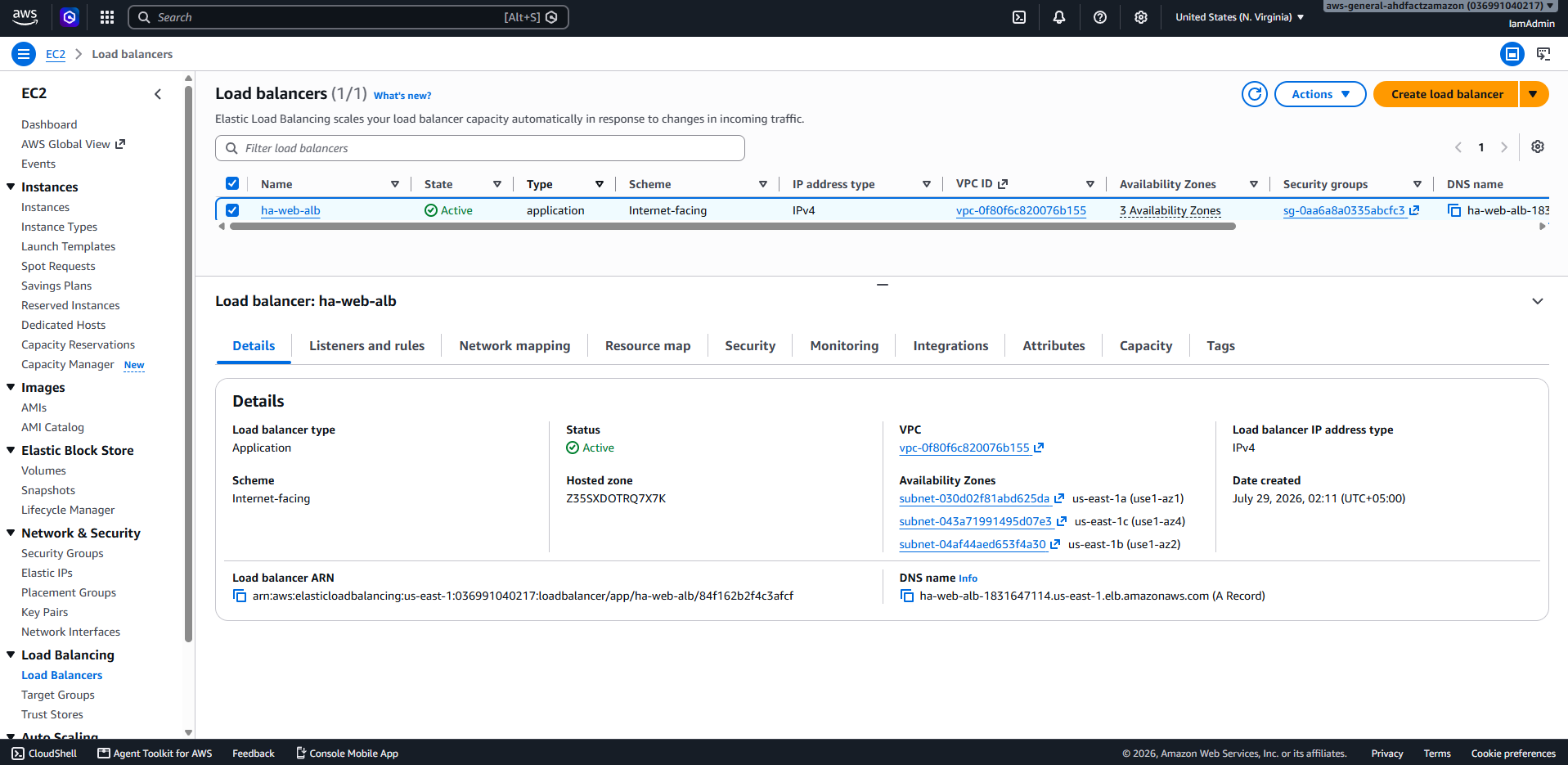Screen dimensions: 1568x765
Task: Open the security group external link icon
Action: (1414, 210)
